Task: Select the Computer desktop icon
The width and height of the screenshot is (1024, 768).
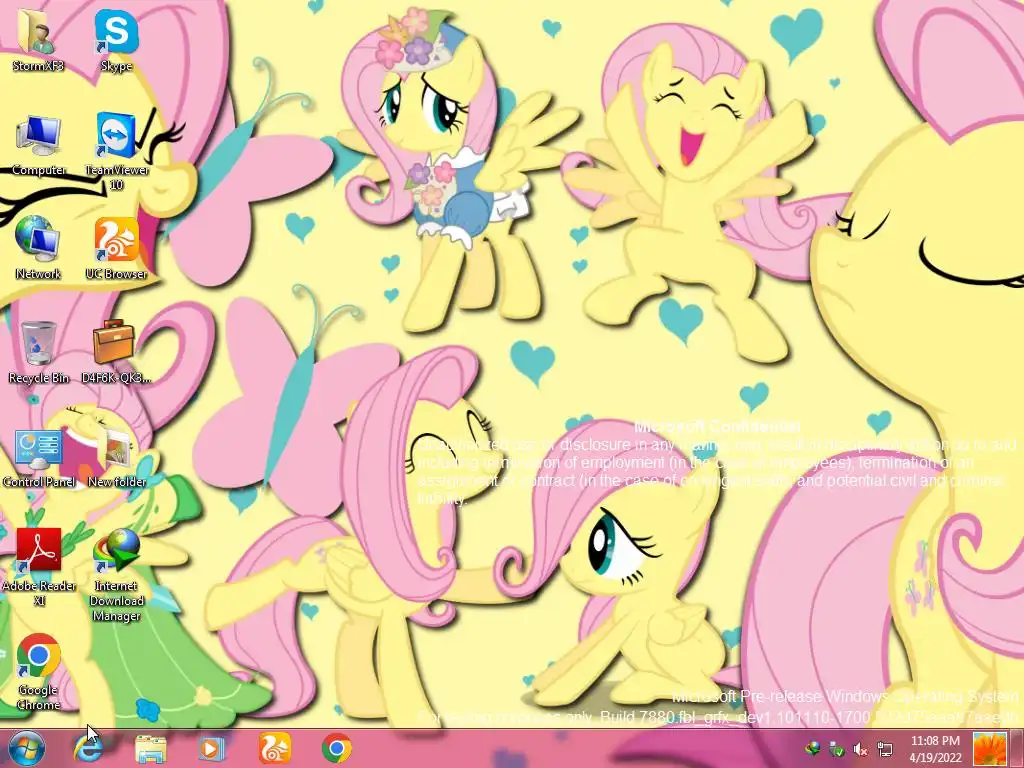Action: click(x=39, y=145)
